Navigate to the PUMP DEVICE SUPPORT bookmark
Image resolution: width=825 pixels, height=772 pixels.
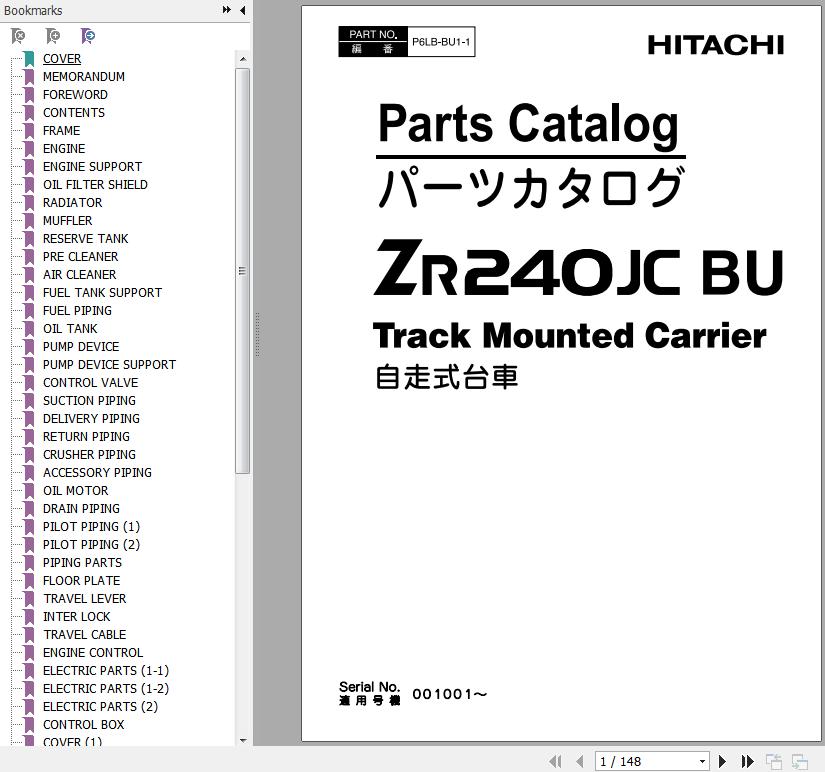click(109, 365)
